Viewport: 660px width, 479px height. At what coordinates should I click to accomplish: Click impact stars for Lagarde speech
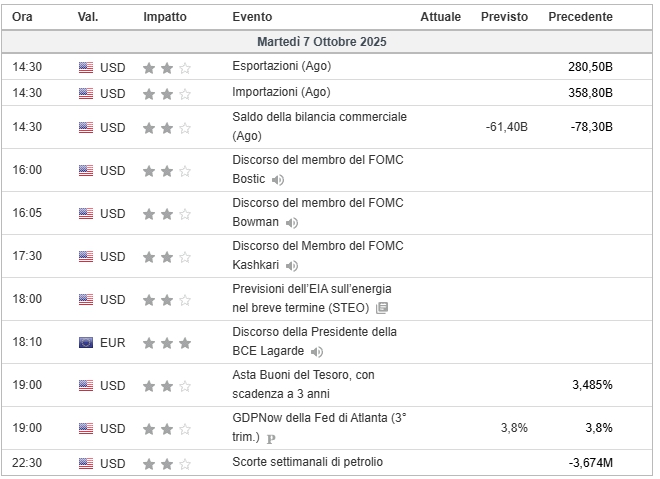tap(166, 342)
